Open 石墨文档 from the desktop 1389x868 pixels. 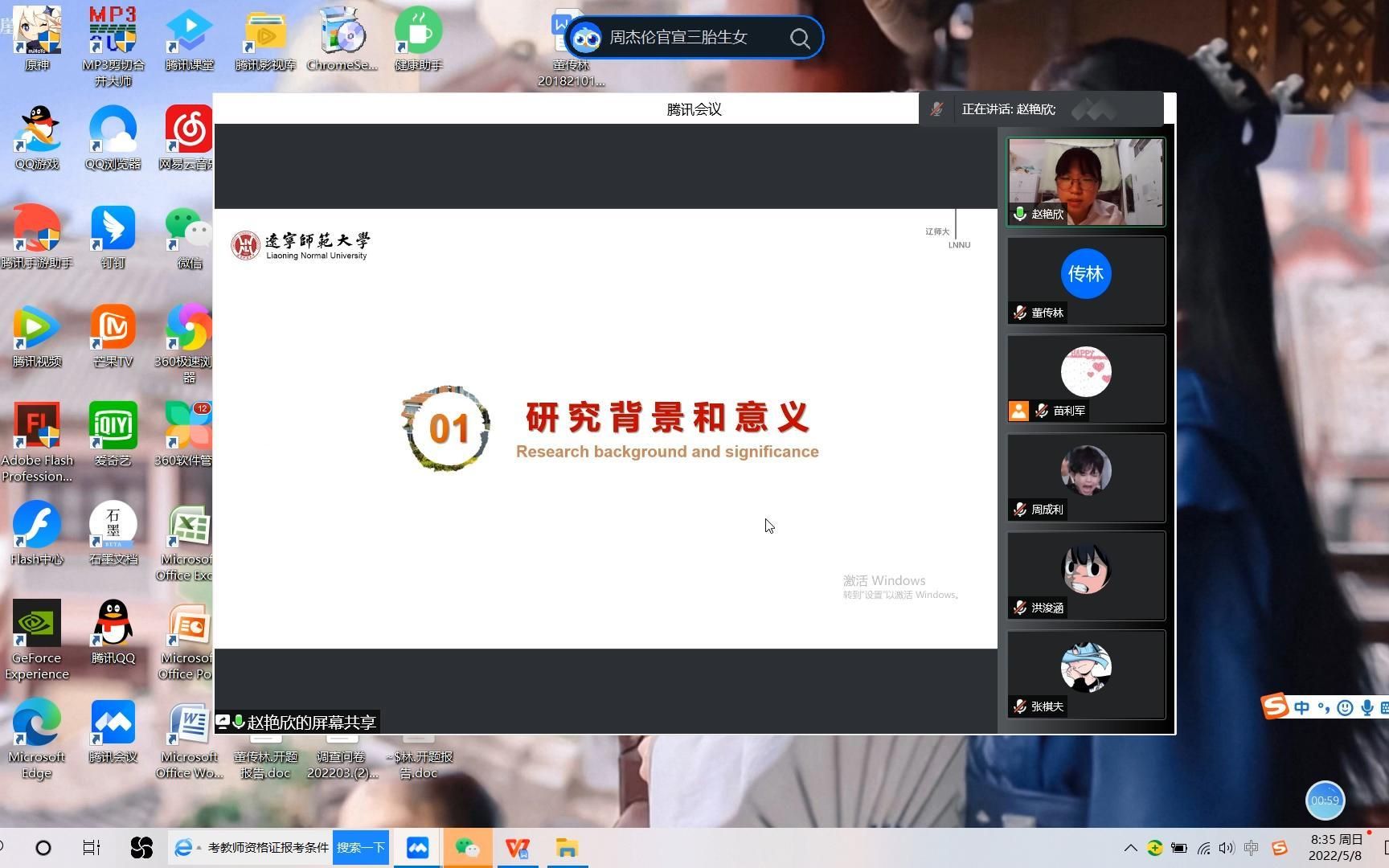[x=113, y=522]
